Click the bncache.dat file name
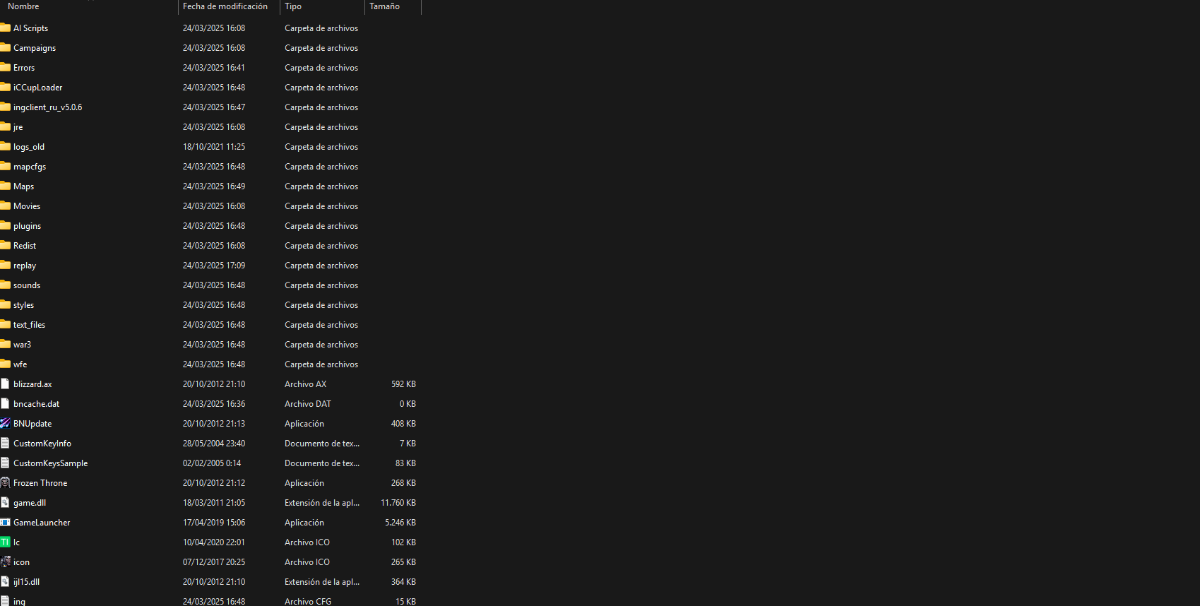Image resolution: width=1200 pixels, height=606 pixels. tap(36, 404)
